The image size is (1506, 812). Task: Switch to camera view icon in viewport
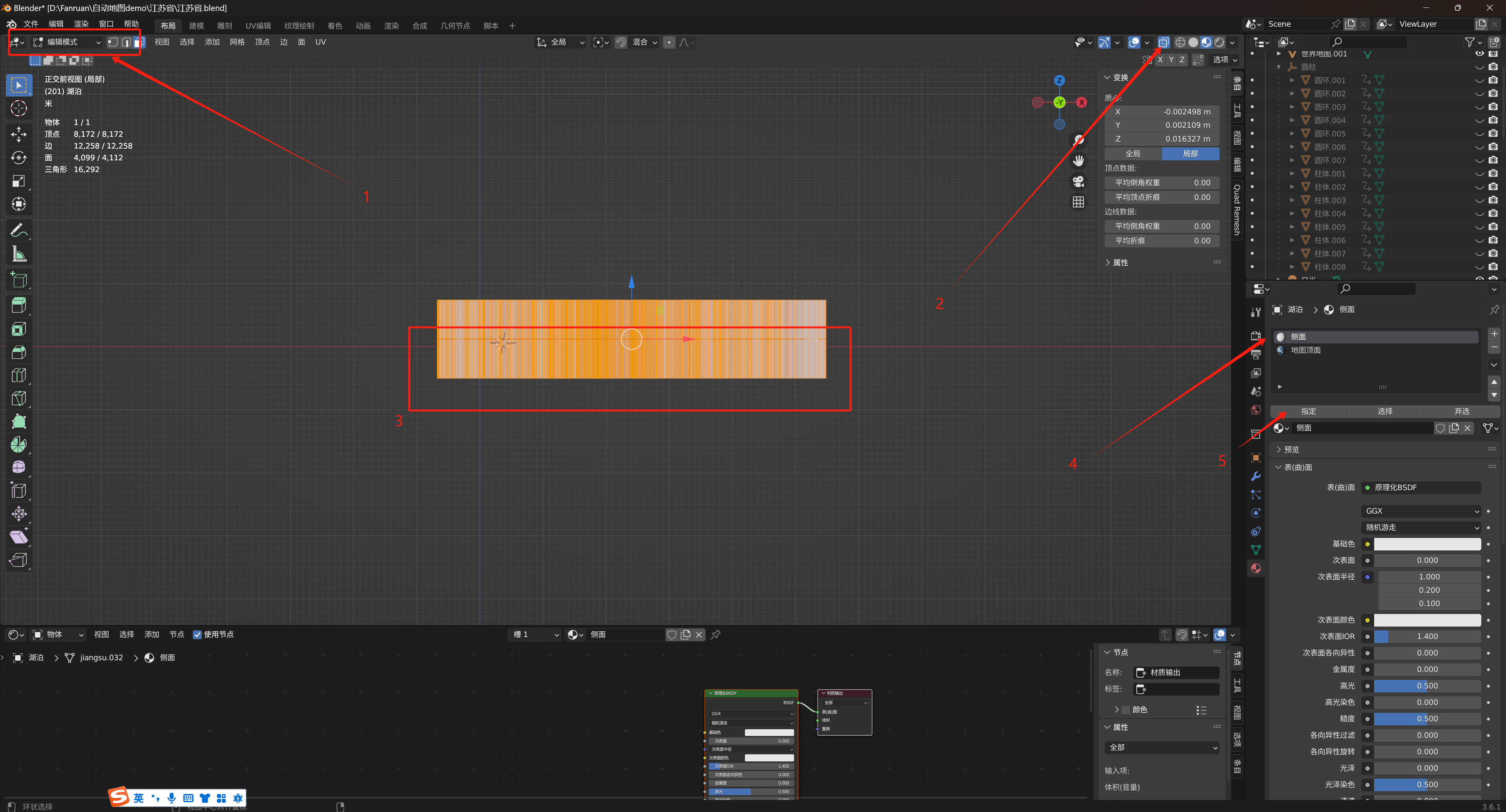(1079, 181)
